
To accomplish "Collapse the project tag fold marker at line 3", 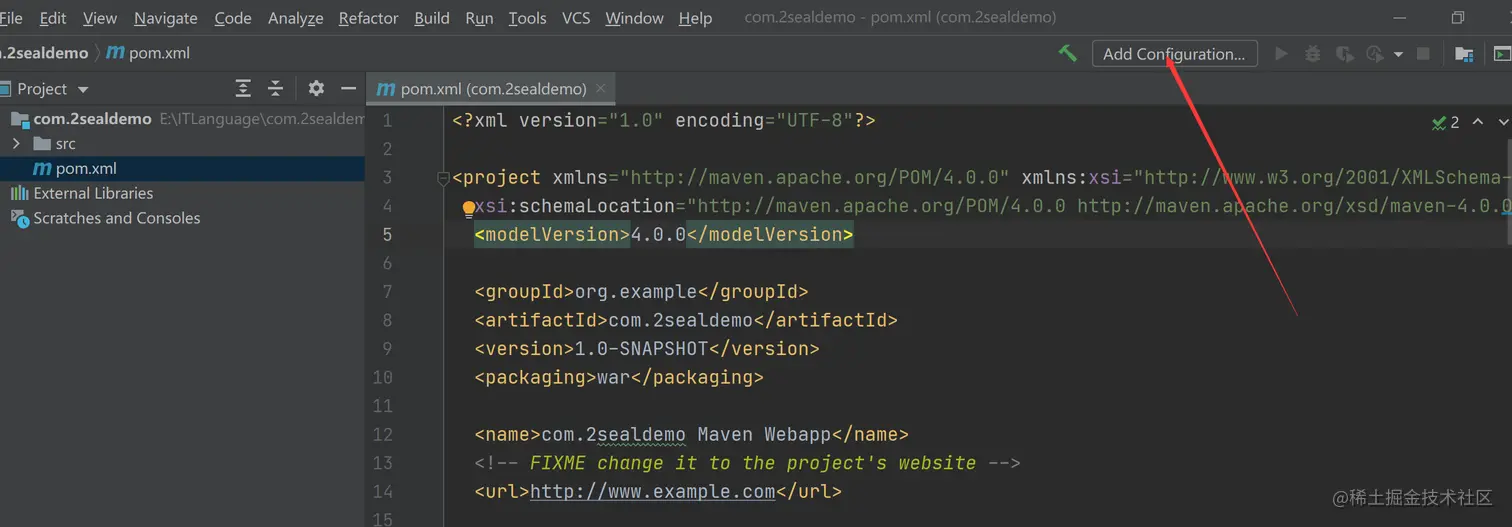I will tap(443, 178).
